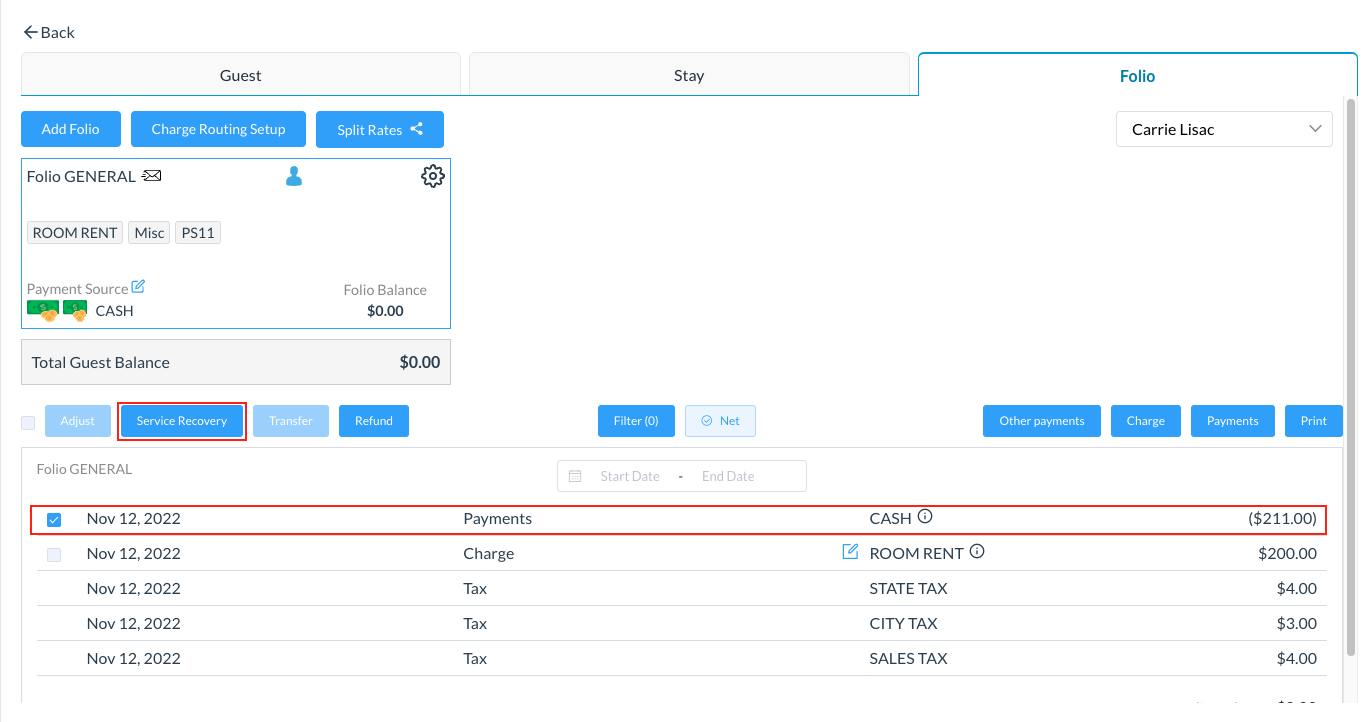Click the info icon beside CASH
Image resolution: width=1372 pixels, height=722 pixels.
click(x=925, y=517)
